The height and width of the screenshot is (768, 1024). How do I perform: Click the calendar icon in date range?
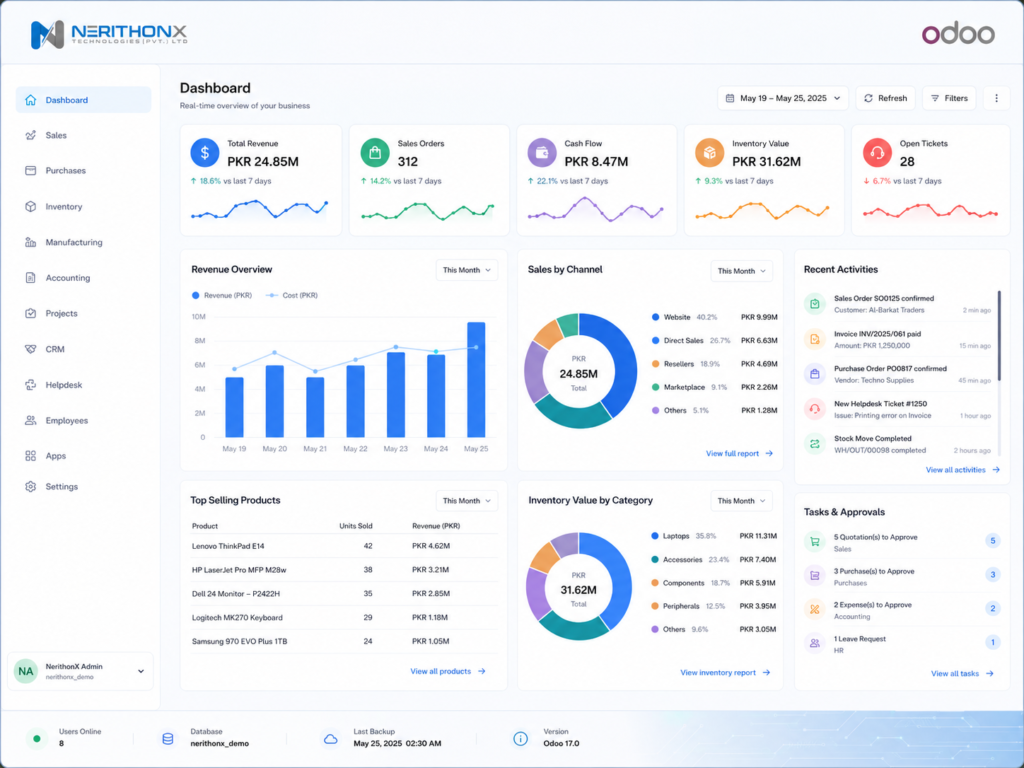(x=730, y=98)
